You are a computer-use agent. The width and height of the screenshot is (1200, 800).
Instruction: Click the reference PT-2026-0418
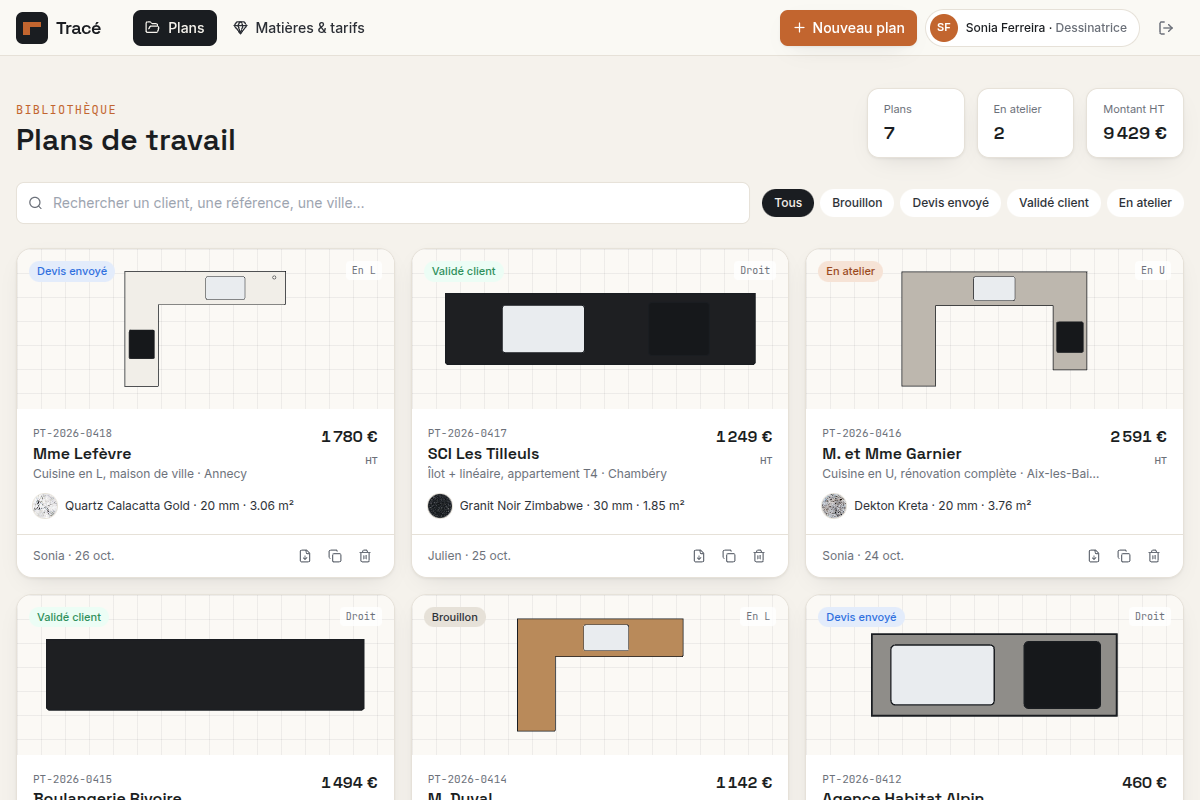(73, 434)
